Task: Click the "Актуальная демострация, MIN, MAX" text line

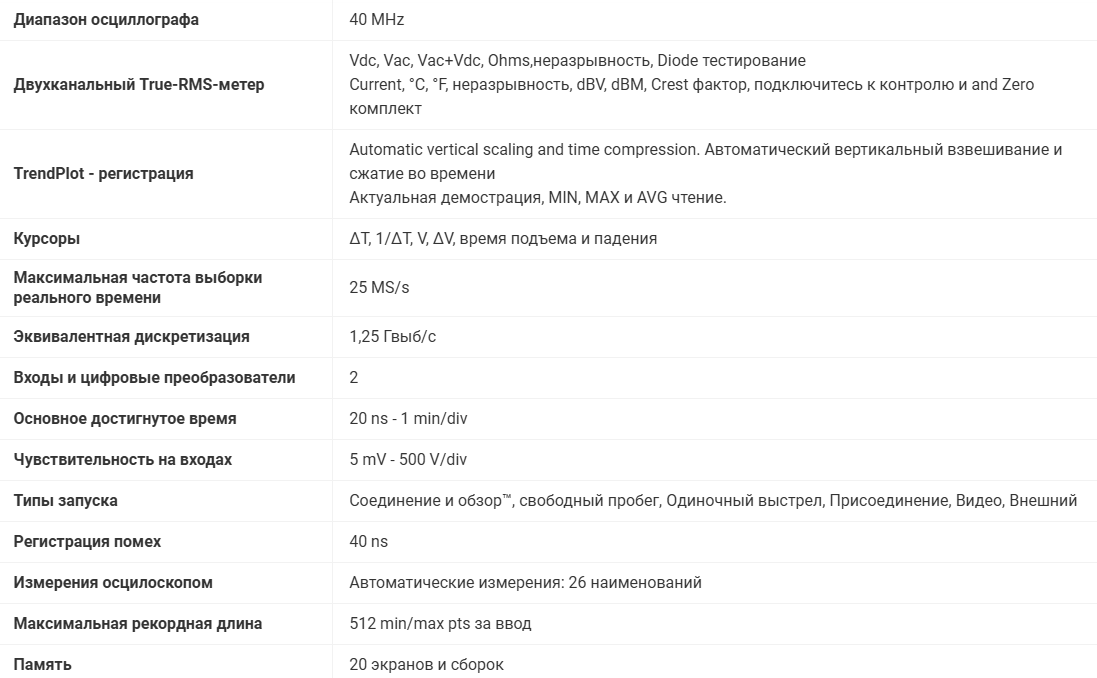Action: 537,198
